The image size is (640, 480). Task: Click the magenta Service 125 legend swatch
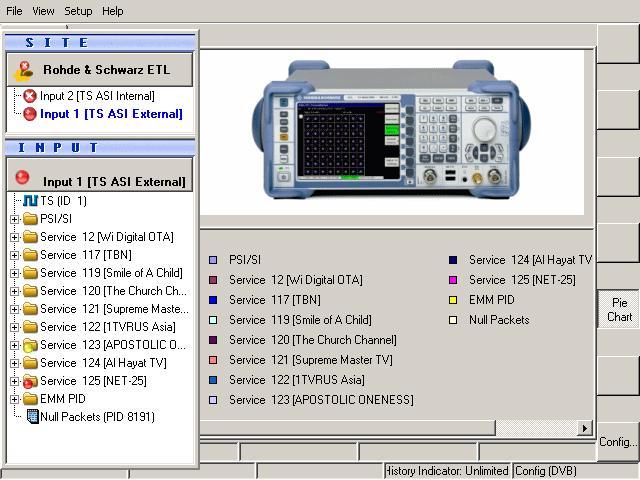click(x=453, y=280)
